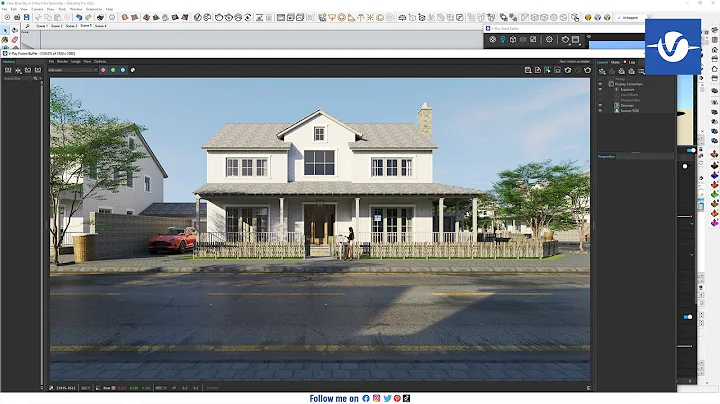The height and width of the screenshot is (404, 720).
Task: Click the Twitter icon in footer
Action: pyautogui.click(x=387, y=398)
